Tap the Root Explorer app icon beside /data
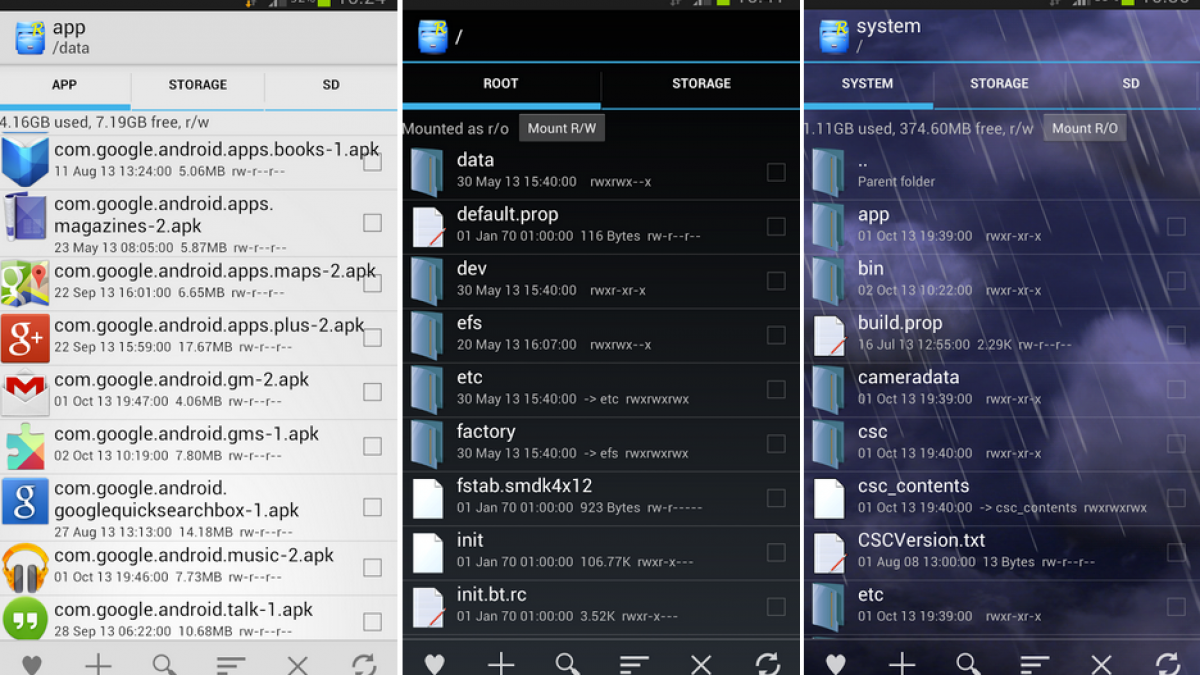The image size is (1200, 675). point(28,37)
